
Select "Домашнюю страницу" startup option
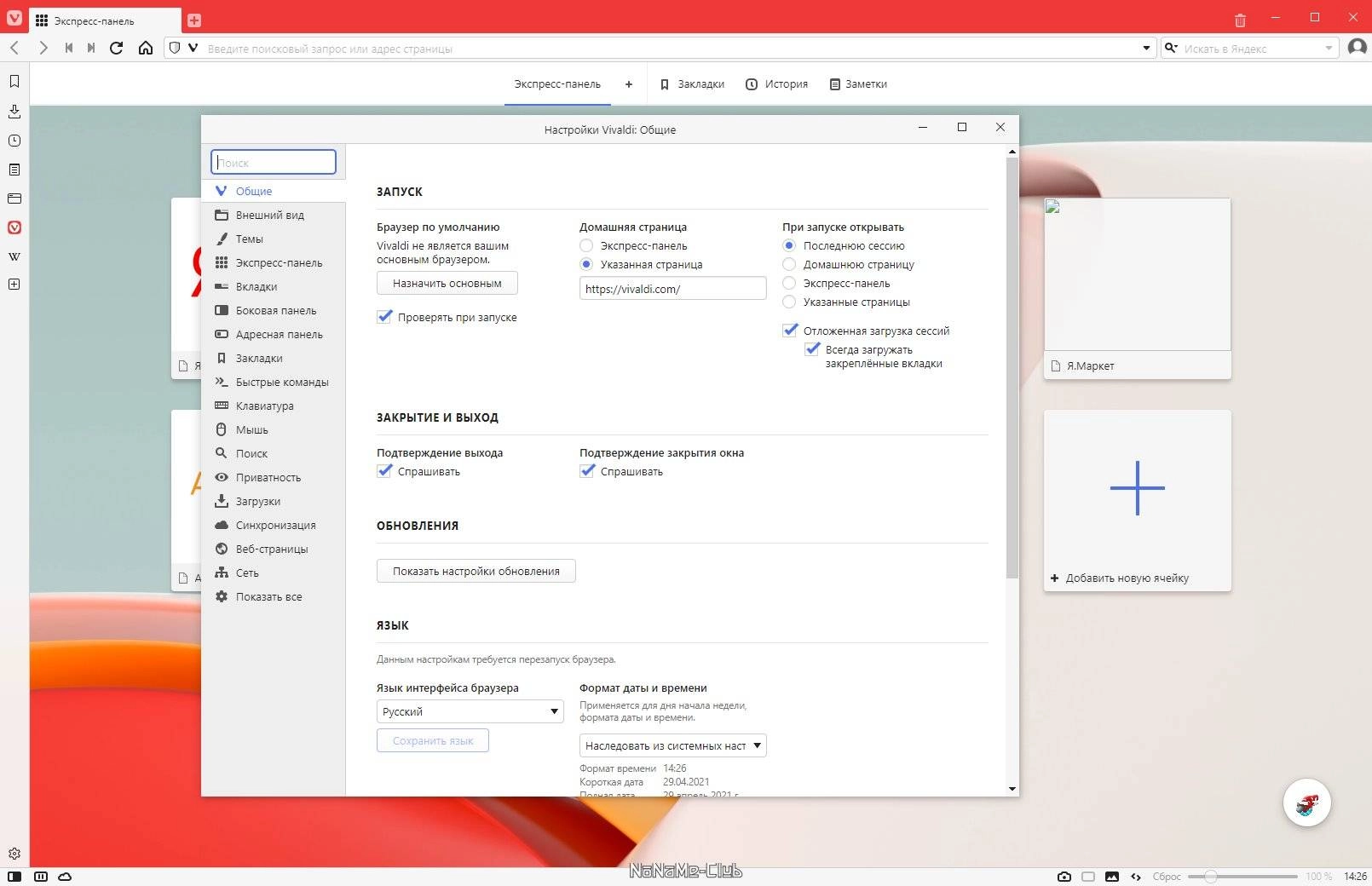789,264
